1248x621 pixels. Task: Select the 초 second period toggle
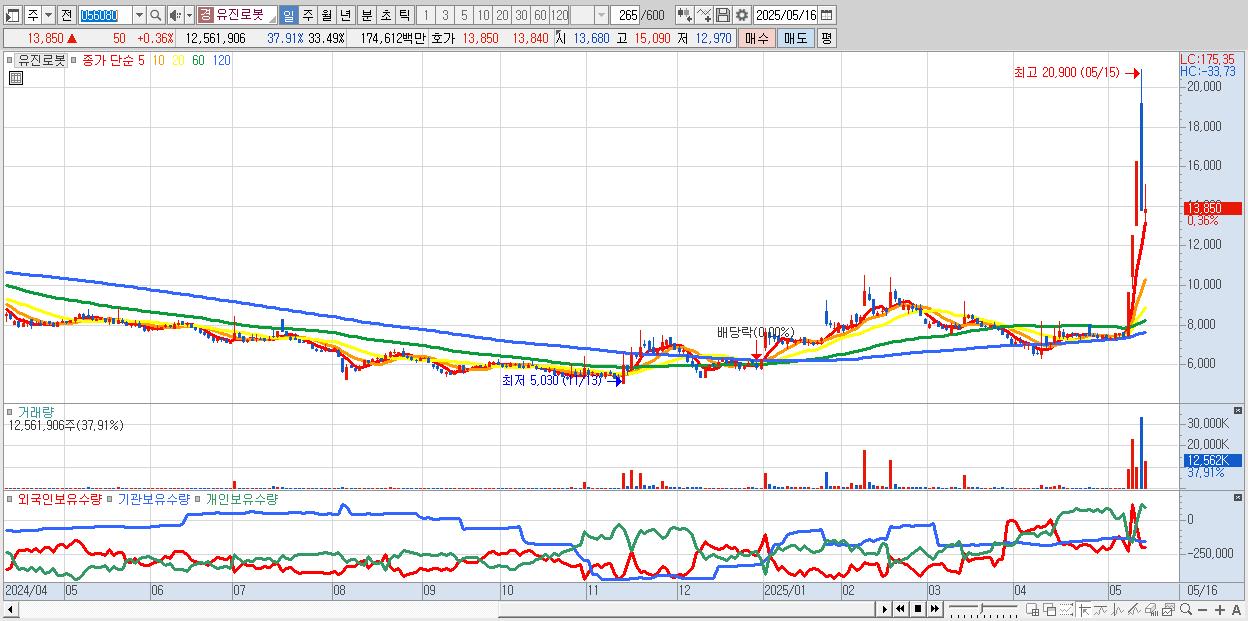(386, 15)
